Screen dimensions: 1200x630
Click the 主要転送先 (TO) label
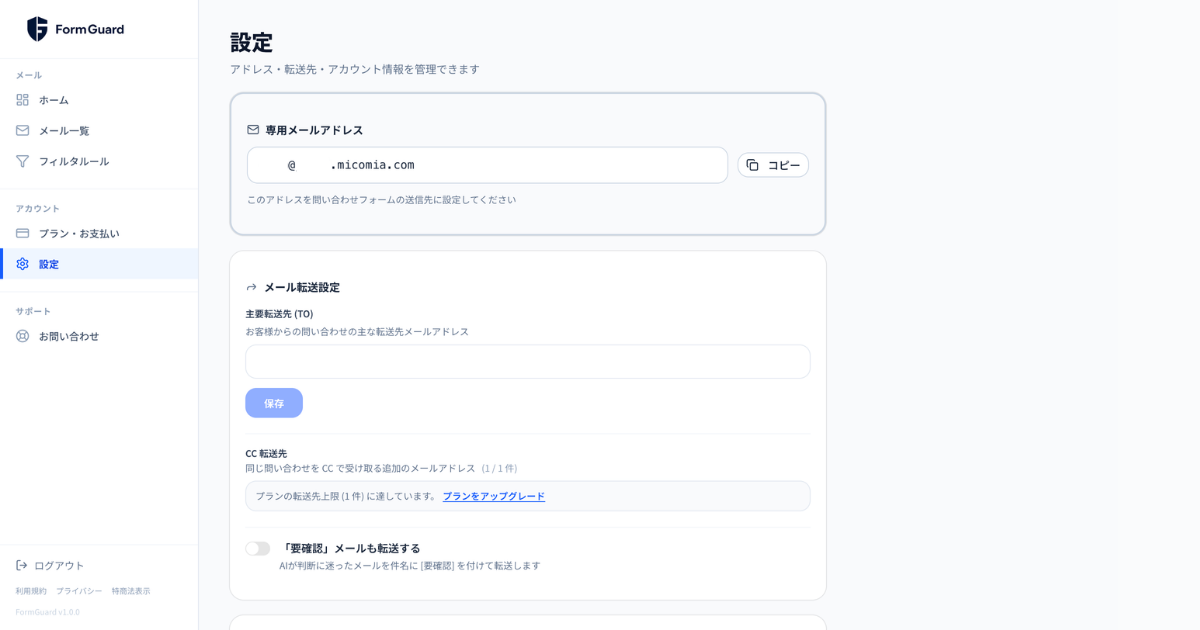pyautogui.click(x=279, y=314)
